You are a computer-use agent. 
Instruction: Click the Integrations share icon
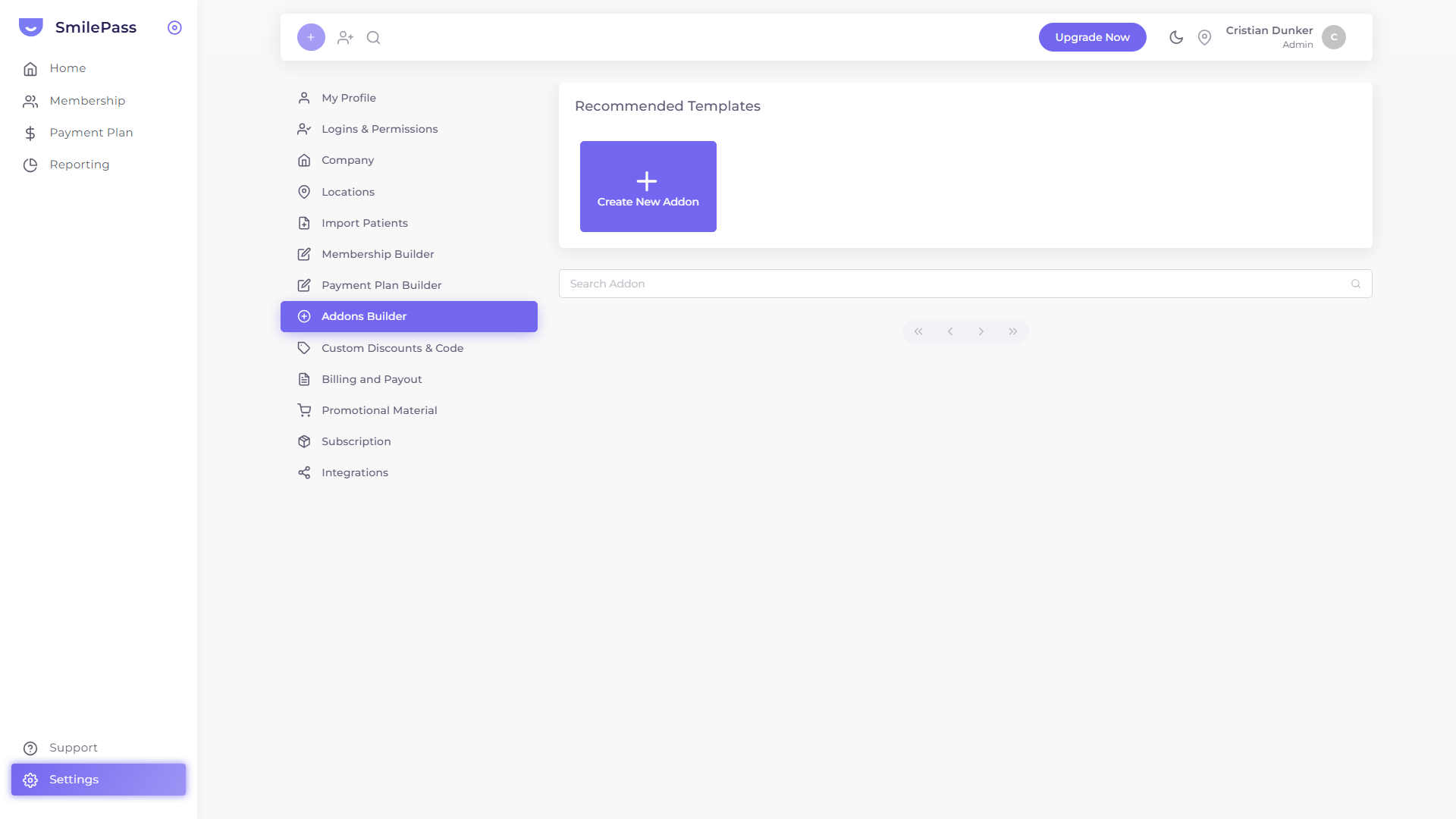[x=304, y=472]
